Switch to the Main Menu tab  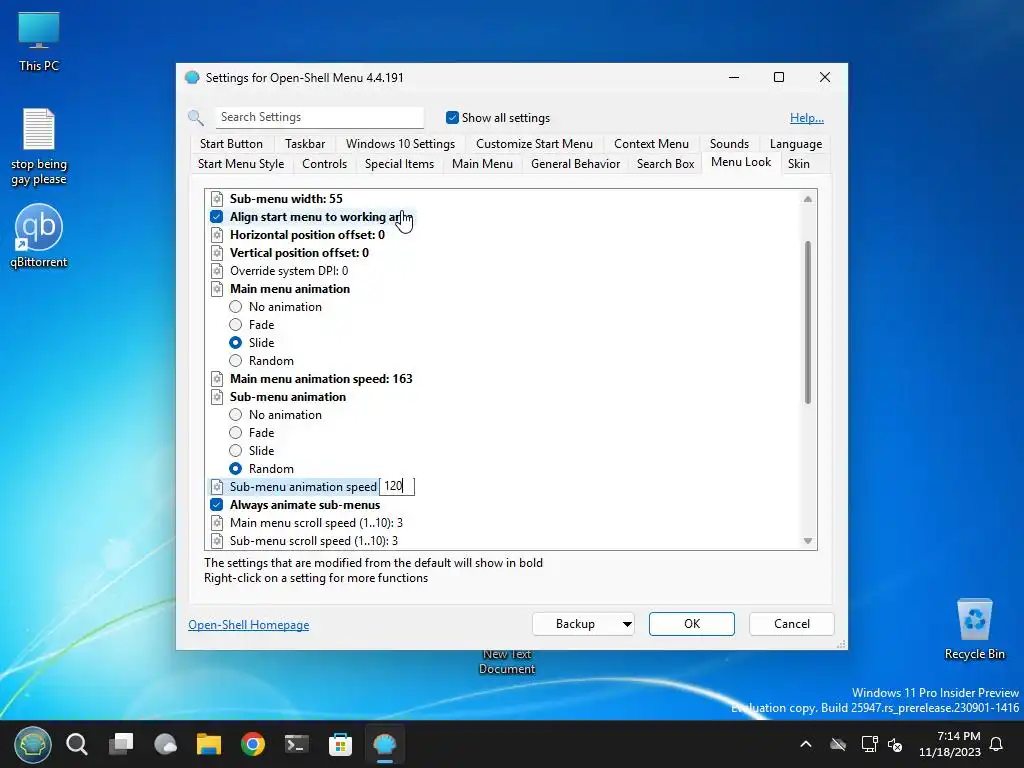(x=483, y=164)
